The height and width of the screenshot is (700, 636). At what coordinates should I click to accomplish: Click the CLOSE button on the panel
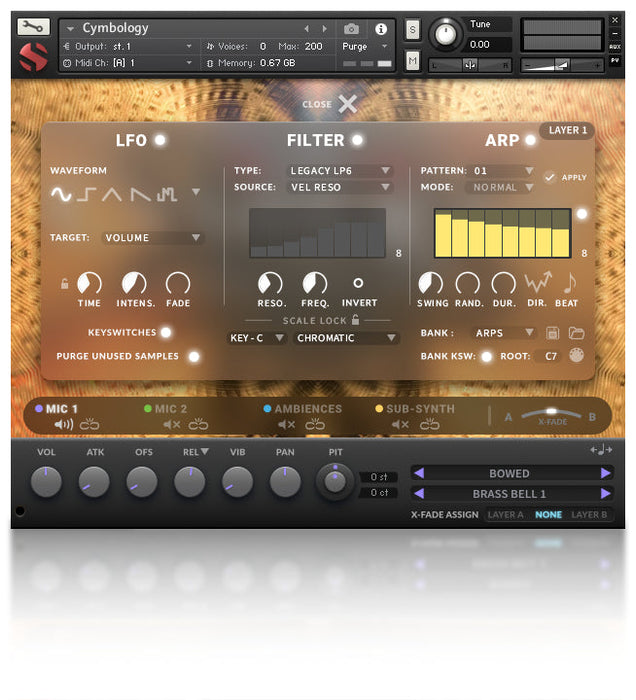click(331, 104)
